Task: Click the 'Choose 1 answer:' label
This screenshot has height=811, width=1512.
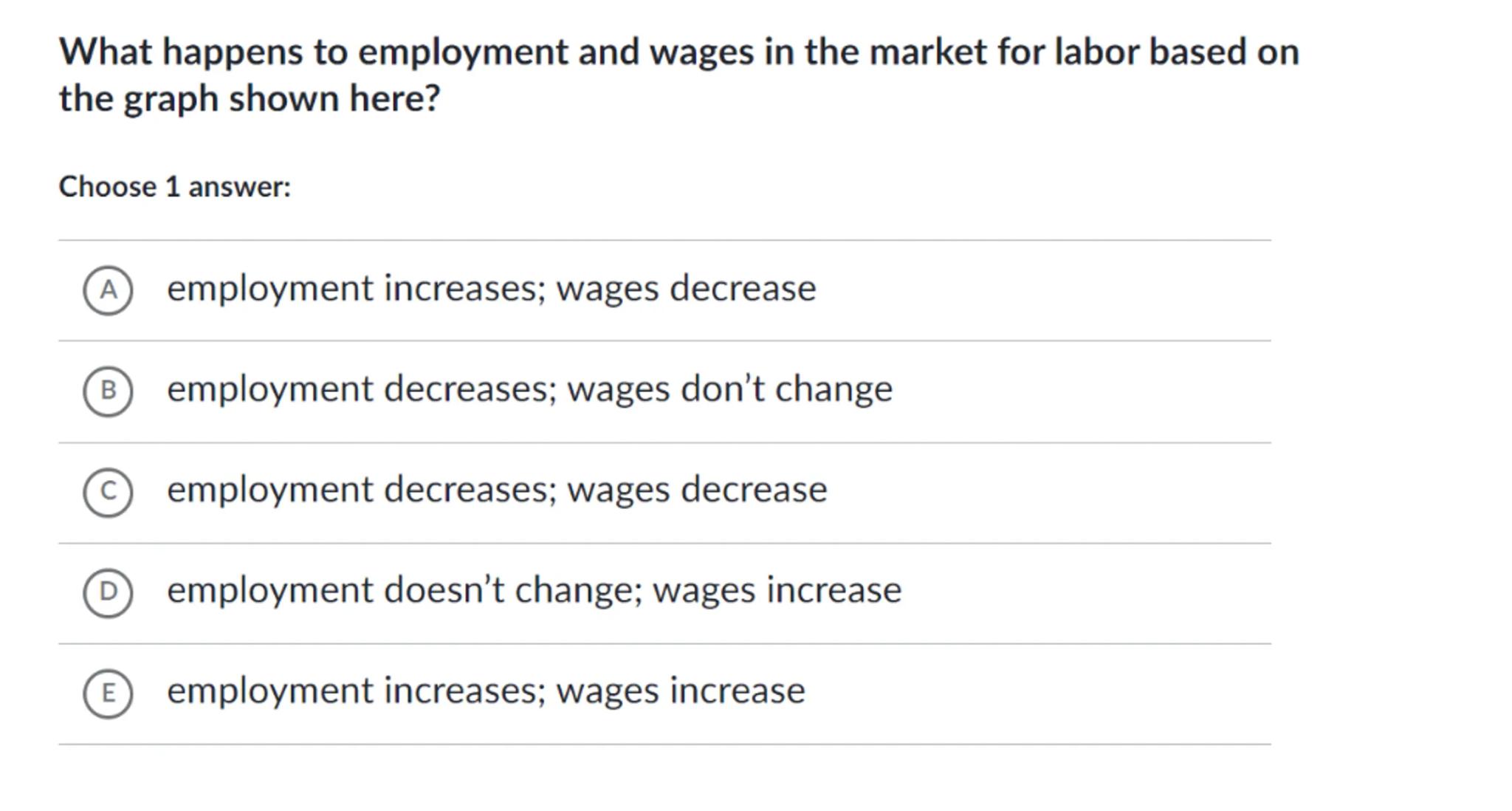Action: (x=175, y=187)
